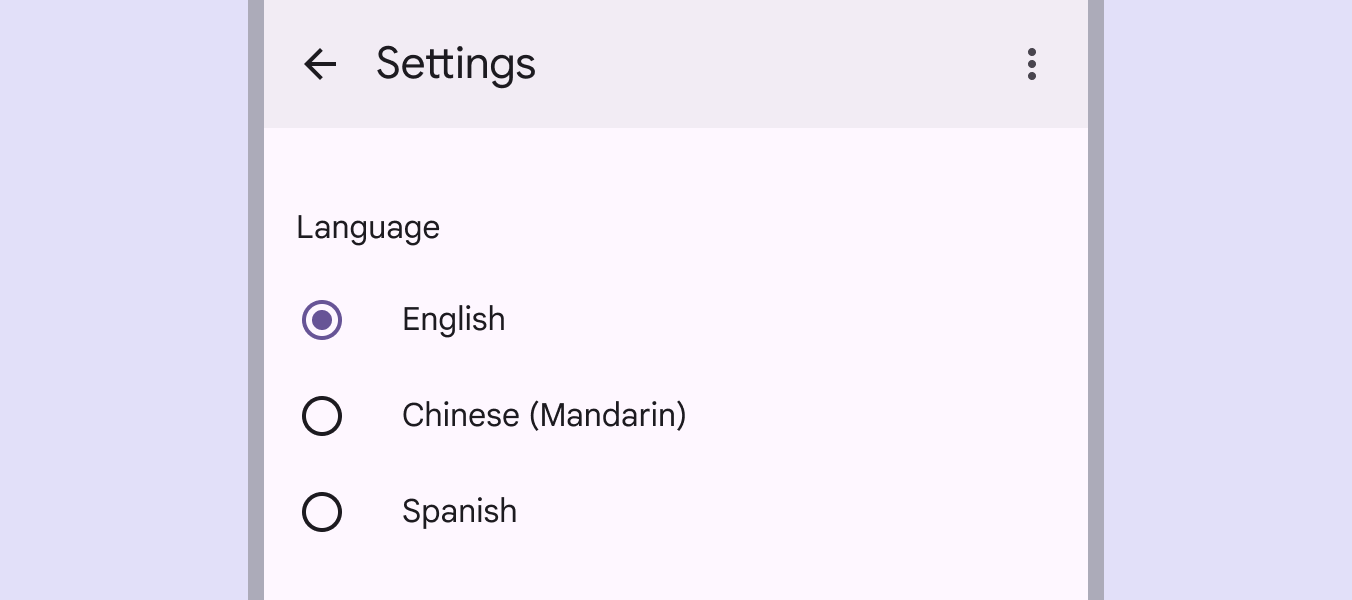This screenshot has height=600, width=1352.
Task: Click lavender background right of the phone frame
Action: pyautogui.click(x=1230, y=300)
